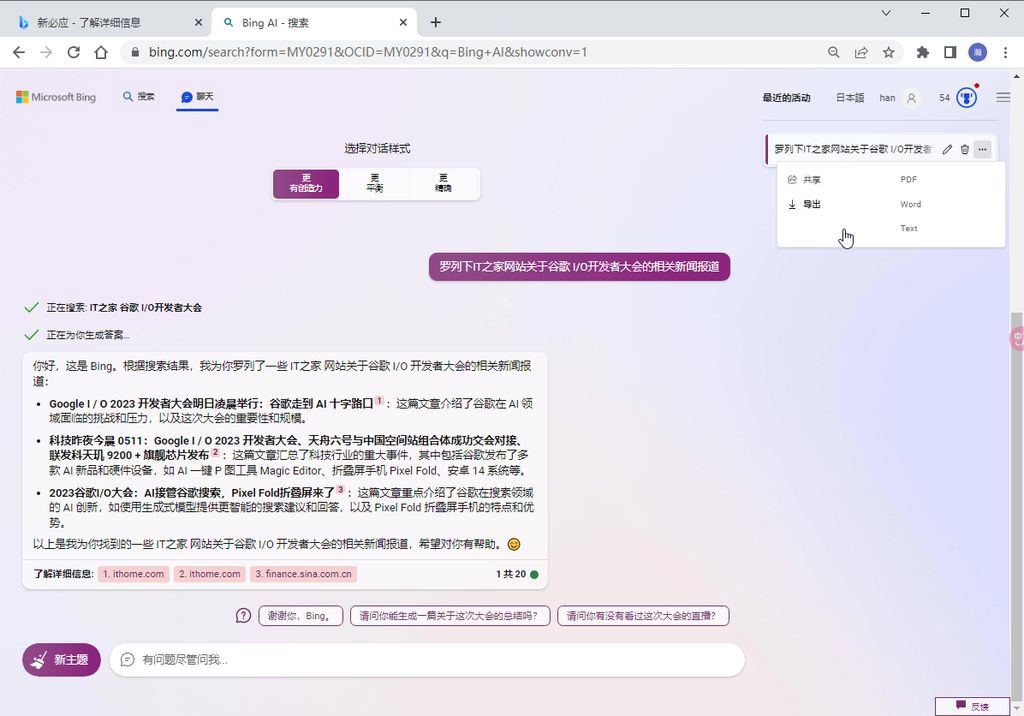Open the conversation more options ellipsis

(982, 148)
